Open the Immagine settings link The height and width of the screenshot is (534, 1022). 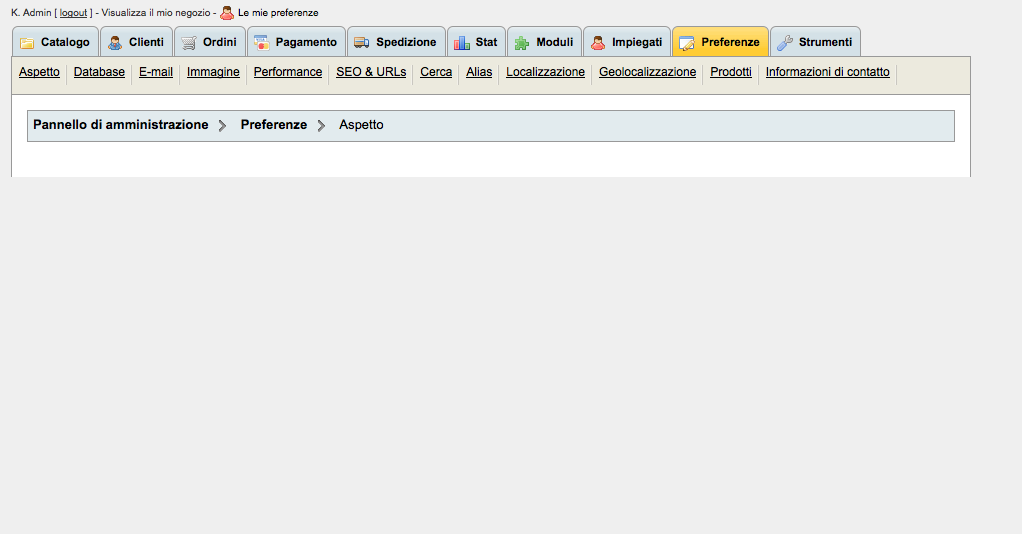coord(213,72)
